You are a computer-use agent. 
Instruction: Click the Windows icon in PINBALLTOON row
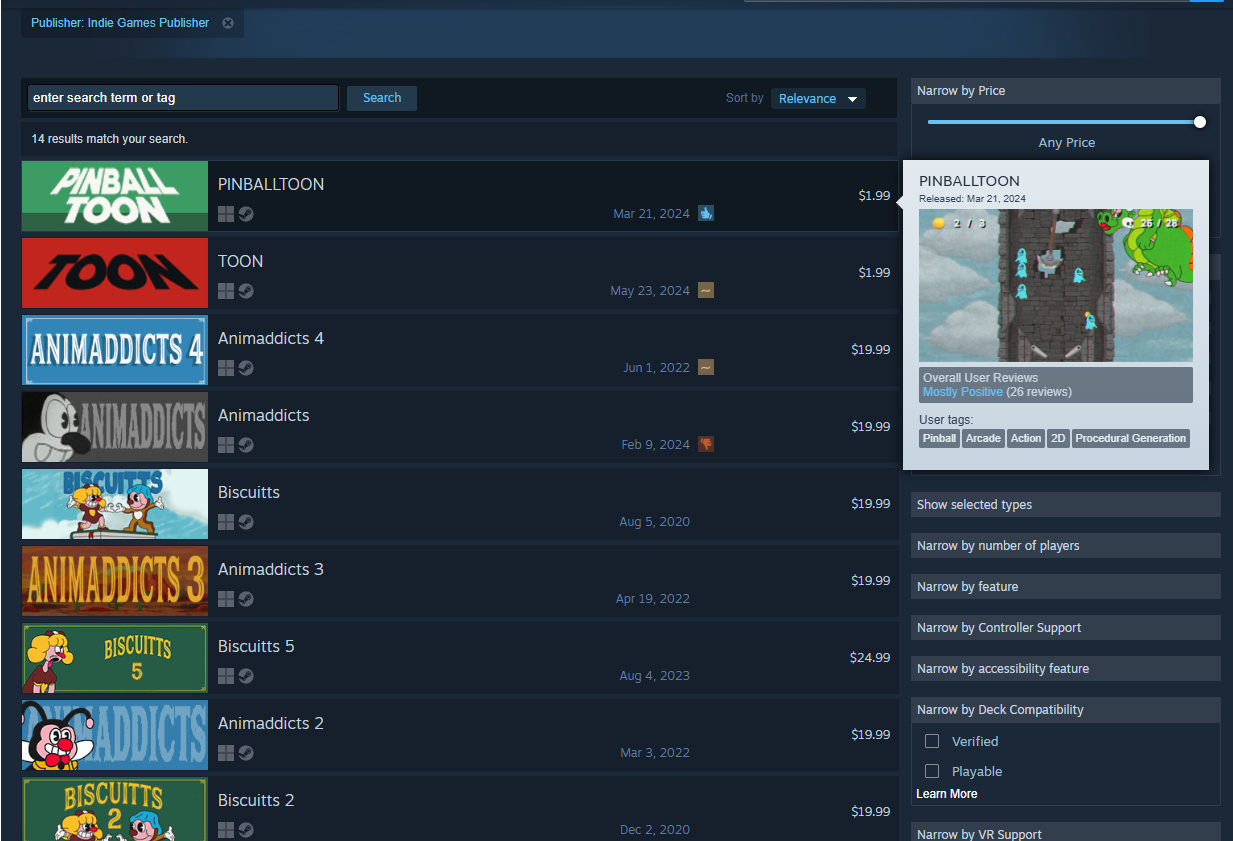226,214
